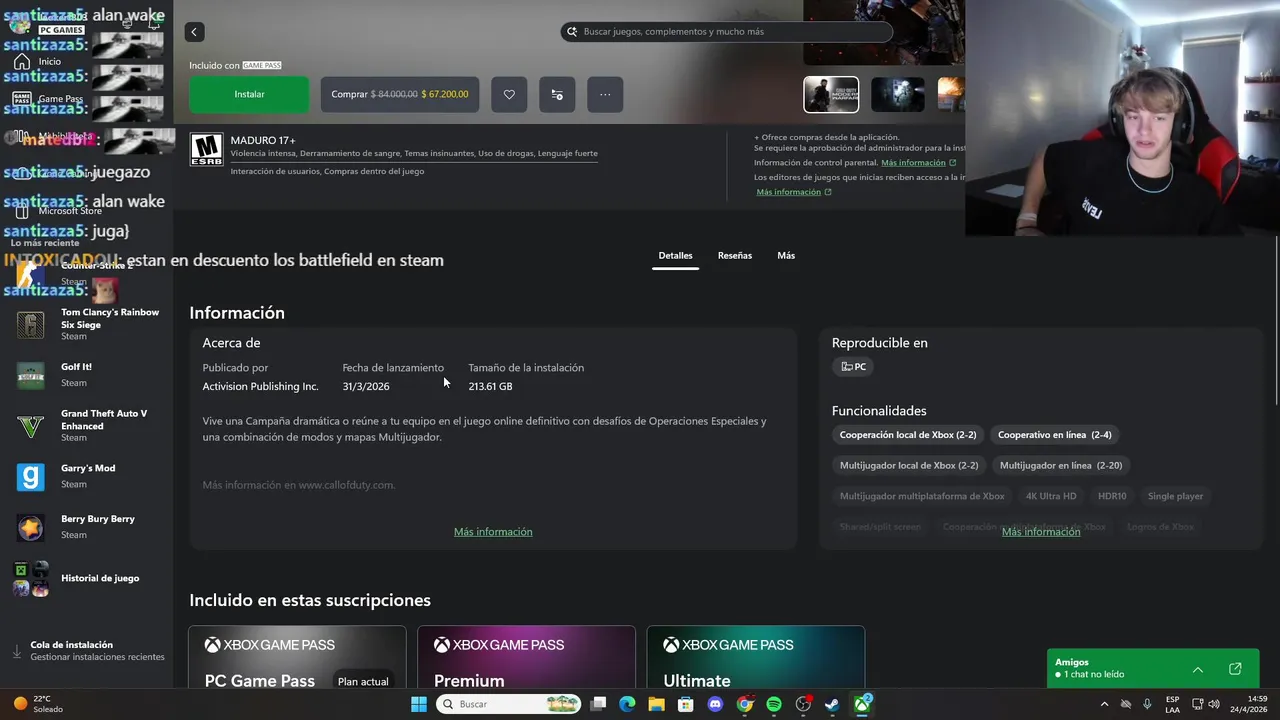Add game to wishlist heart icon

(509, 94)
